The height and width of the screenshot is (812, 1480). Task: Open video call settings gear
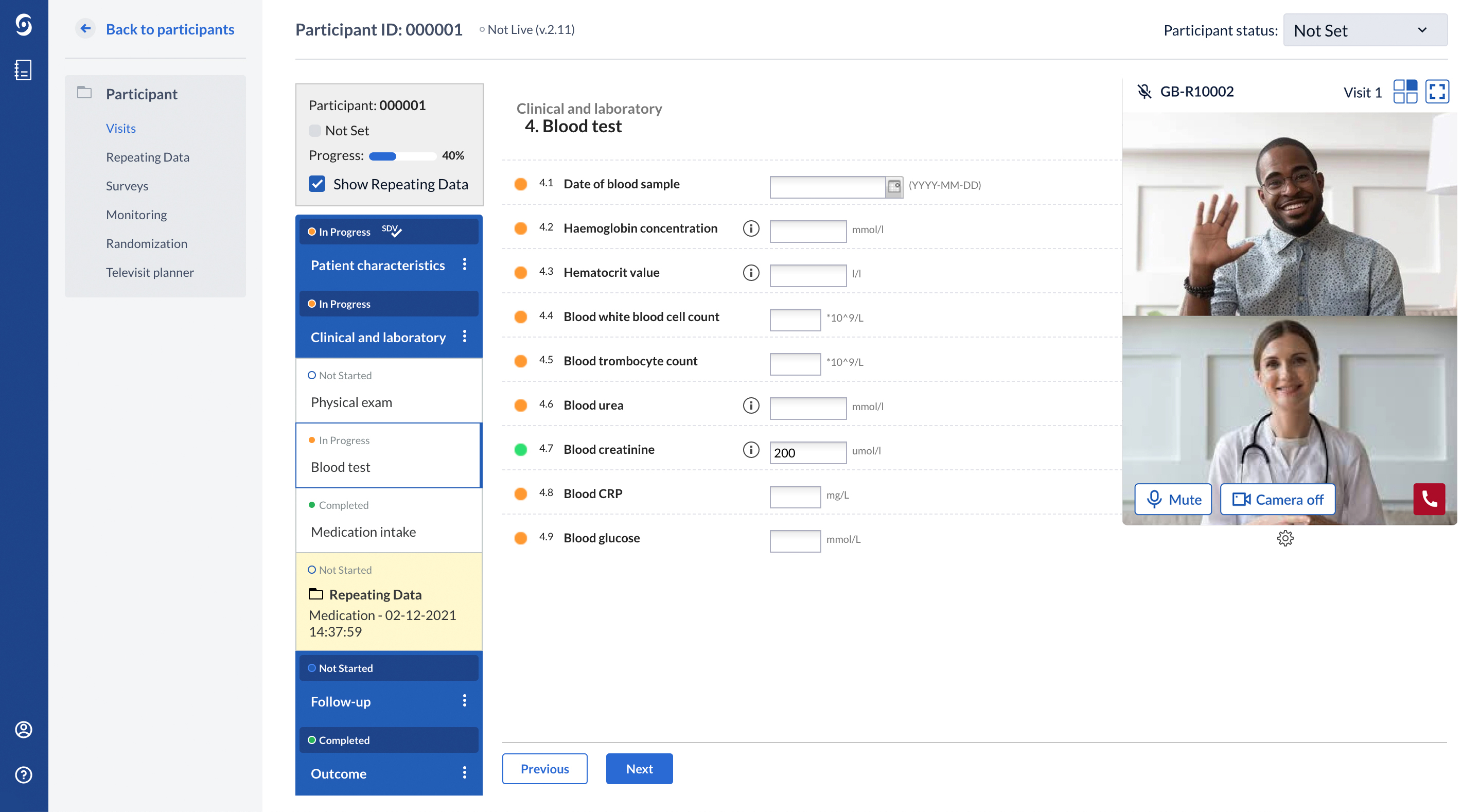tap(1284, 538)
